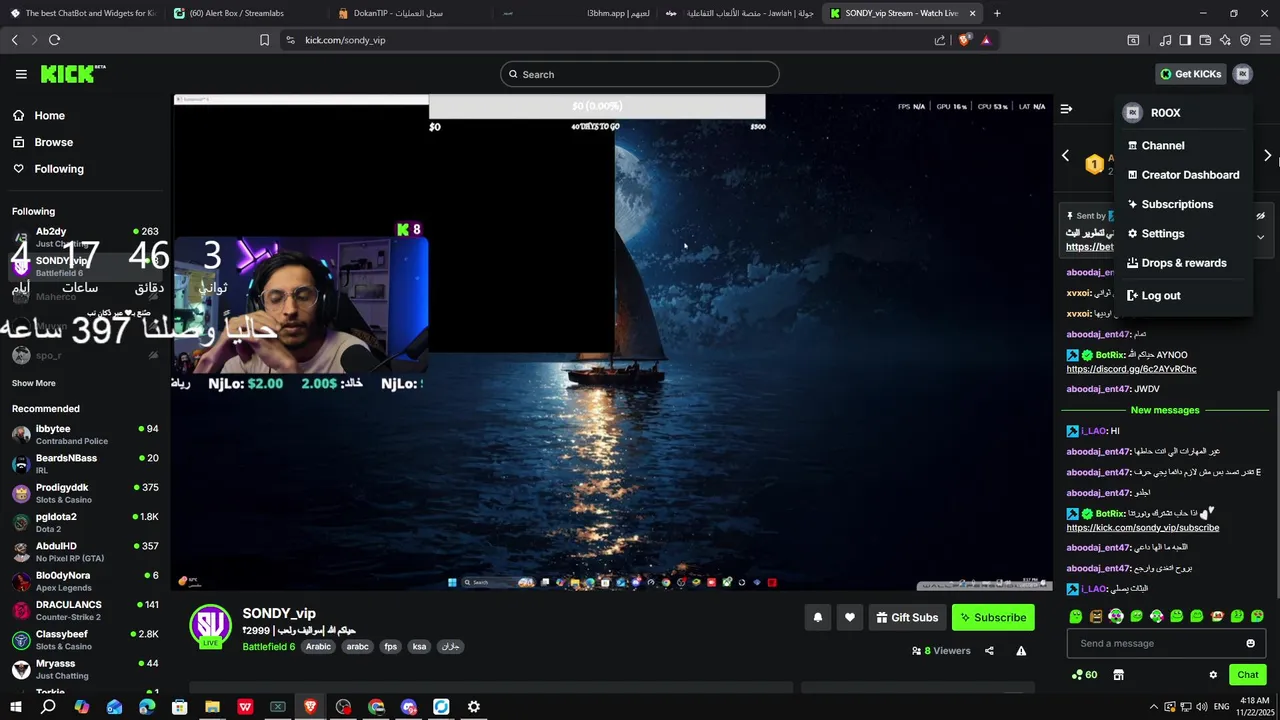The height and width of the screenshot is (720, 1280).
Task: Click the 60 channel points icon
Action: point(1083,675)
